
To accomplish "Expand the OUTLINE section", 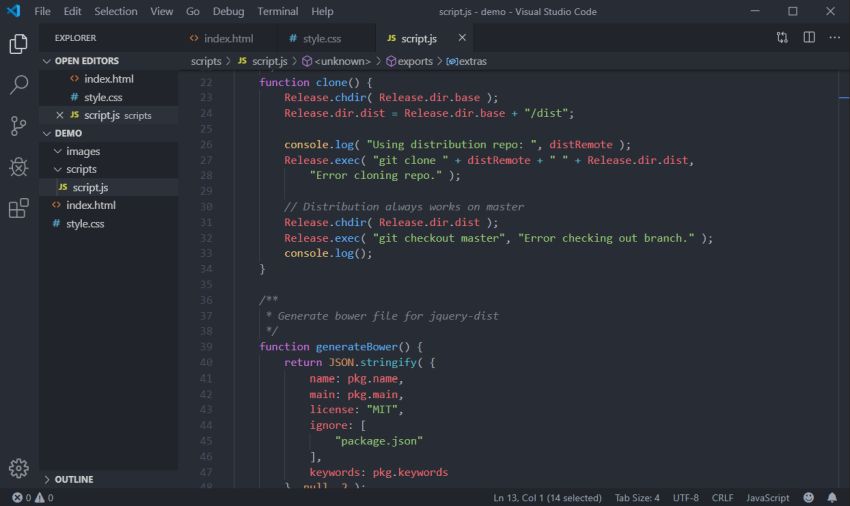I will tap(73, 479).
